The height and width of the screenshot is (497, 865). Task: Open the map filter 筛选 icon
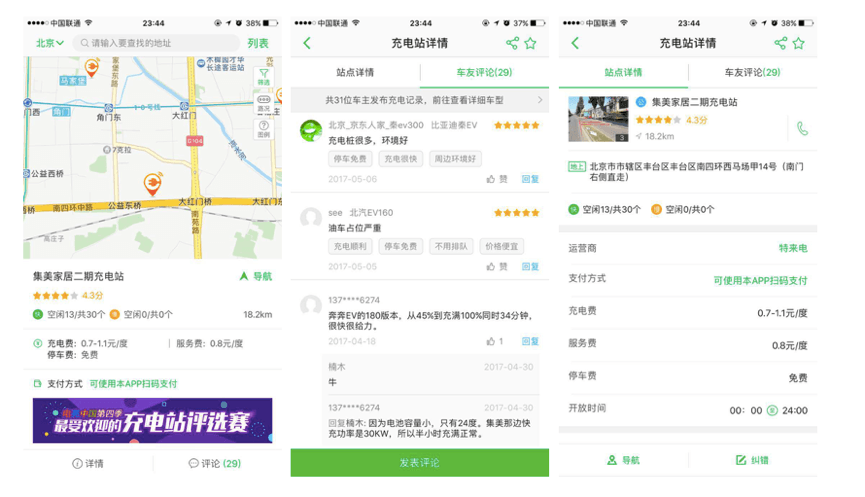pyautogui.click(x=264, y=76)
